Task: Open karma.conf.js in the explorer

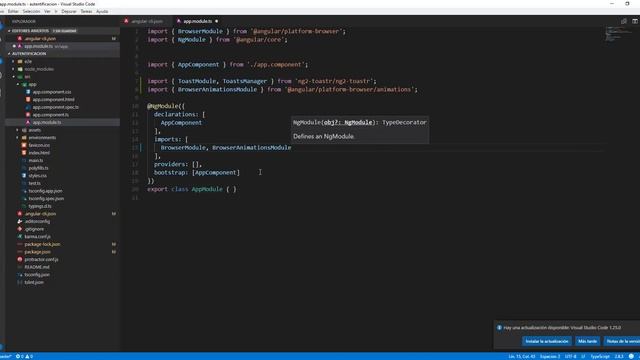Action: pyautogui.click(x=37, y=236)
